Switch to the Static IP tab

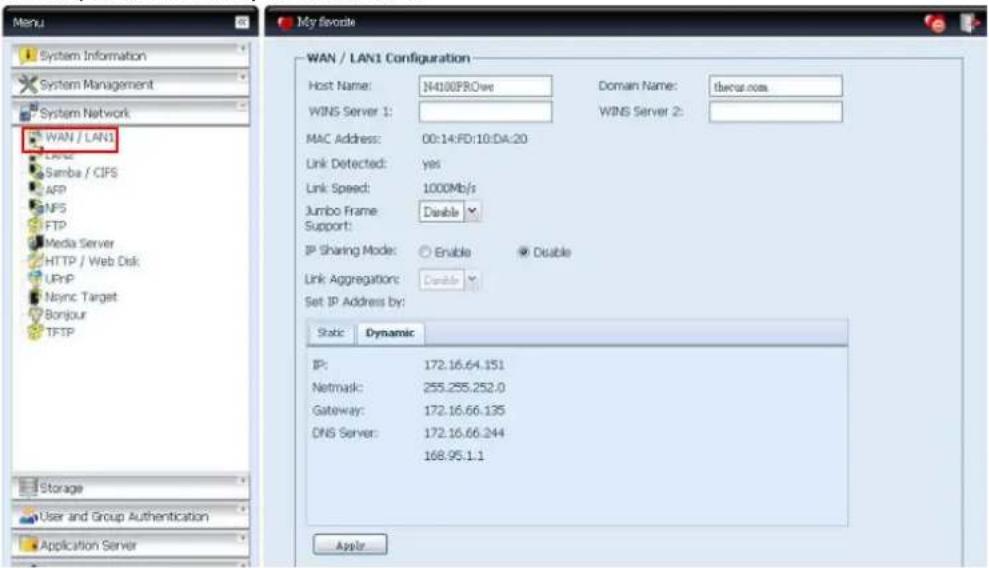click(x=331, y=333)
